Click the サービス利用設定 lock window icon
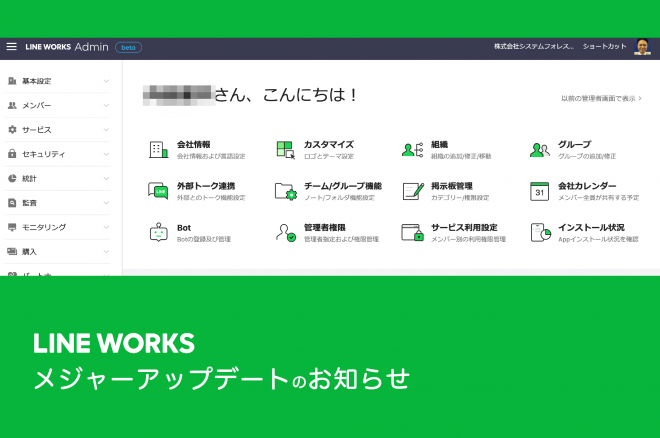 tap(412, 232)
